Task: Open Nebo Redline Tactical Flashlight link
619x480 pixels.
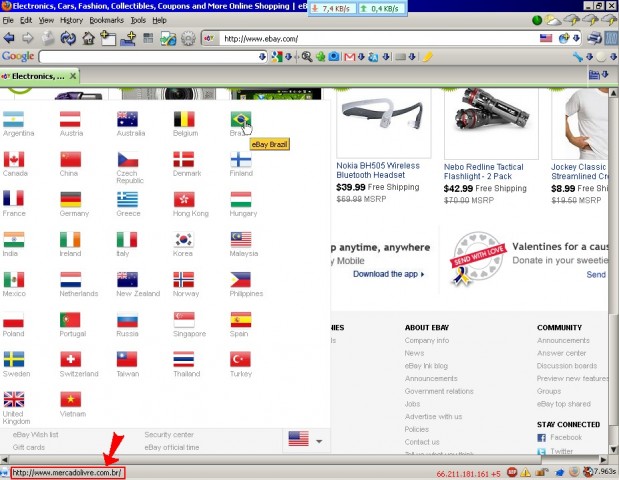Action: pos(484,172)
